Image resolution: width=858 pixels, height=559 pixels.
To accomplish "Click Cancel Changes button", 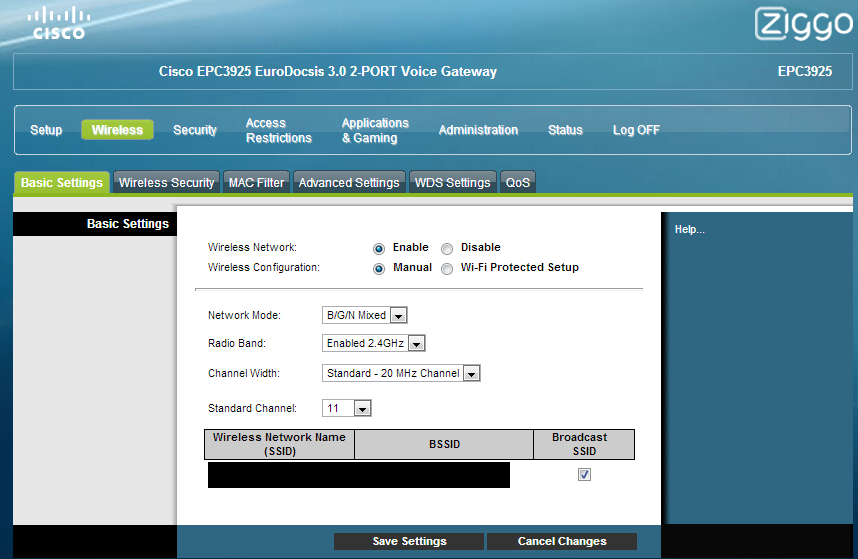I will (562, 541).
